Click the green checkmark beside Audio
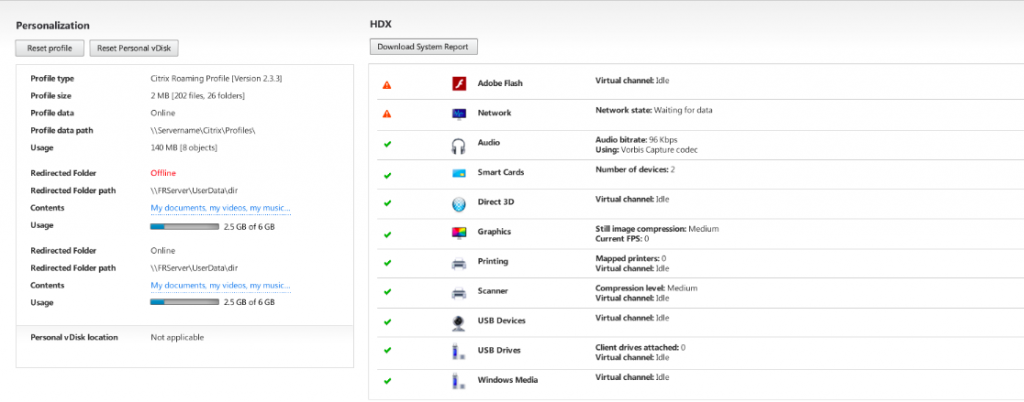 click(x=387, y=144)
